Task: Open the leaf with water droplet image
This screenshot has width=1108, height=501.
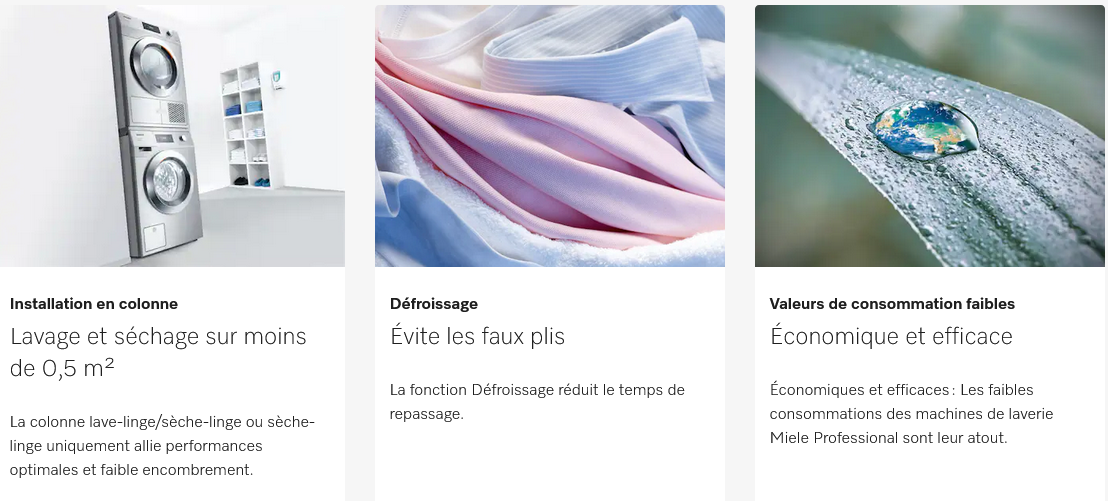Action: coord(929,136)
